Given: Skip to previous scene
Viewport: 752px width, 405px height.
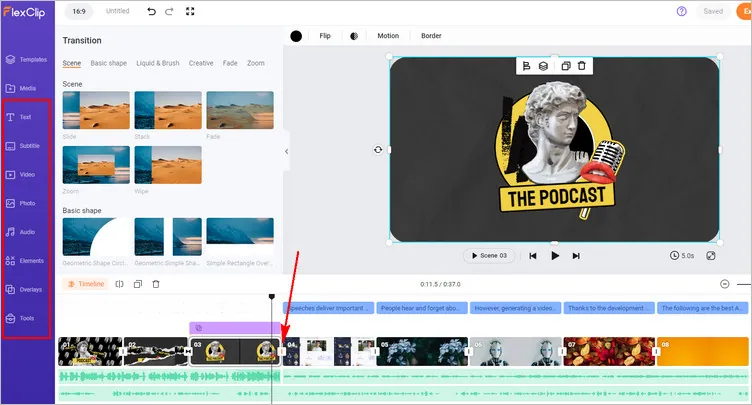Looking at the screenshot, I should (x=532, y=256).
